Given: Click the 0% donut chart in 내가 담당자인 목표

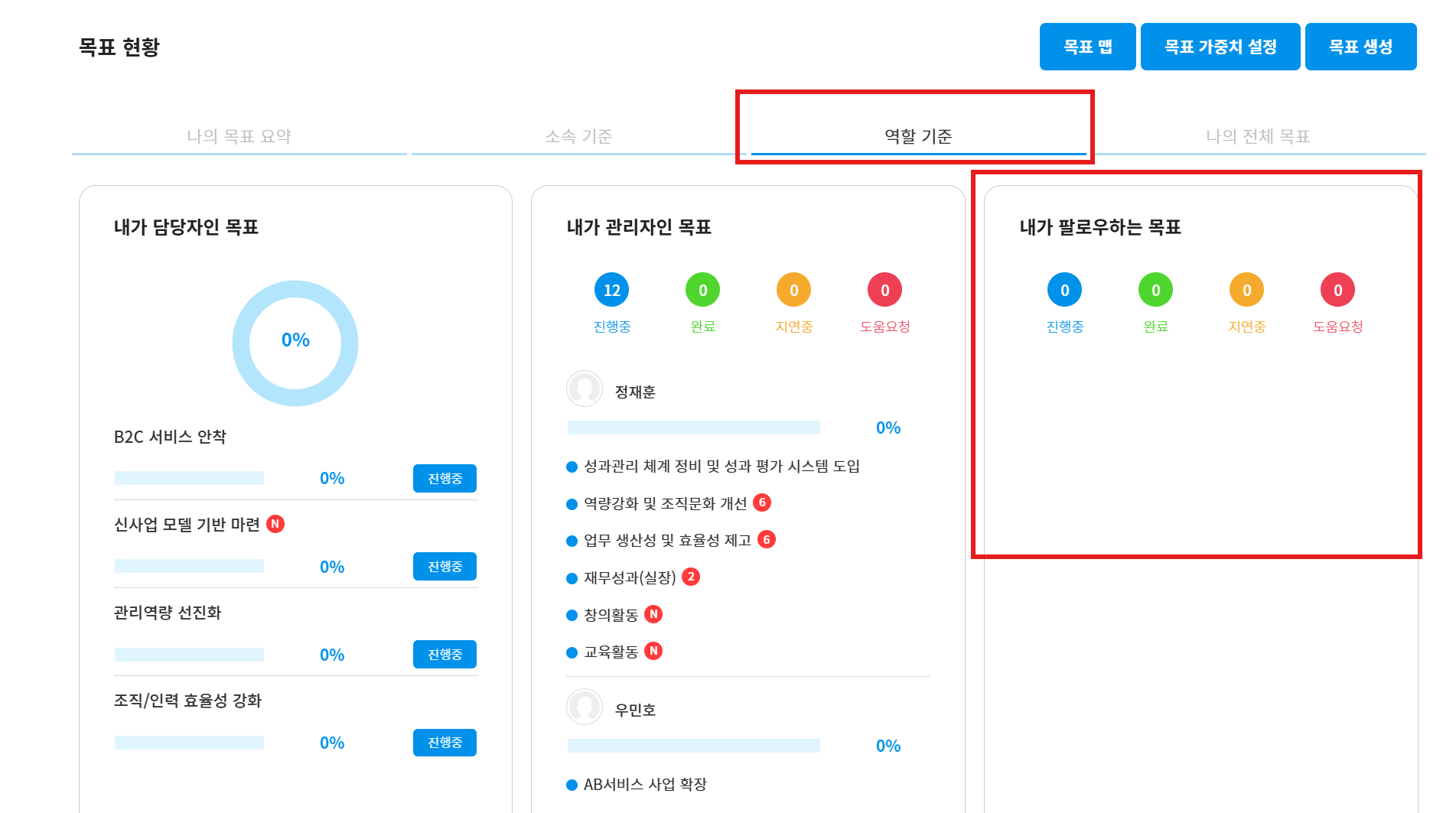Looking at the screenshot, I should (295, 343).
